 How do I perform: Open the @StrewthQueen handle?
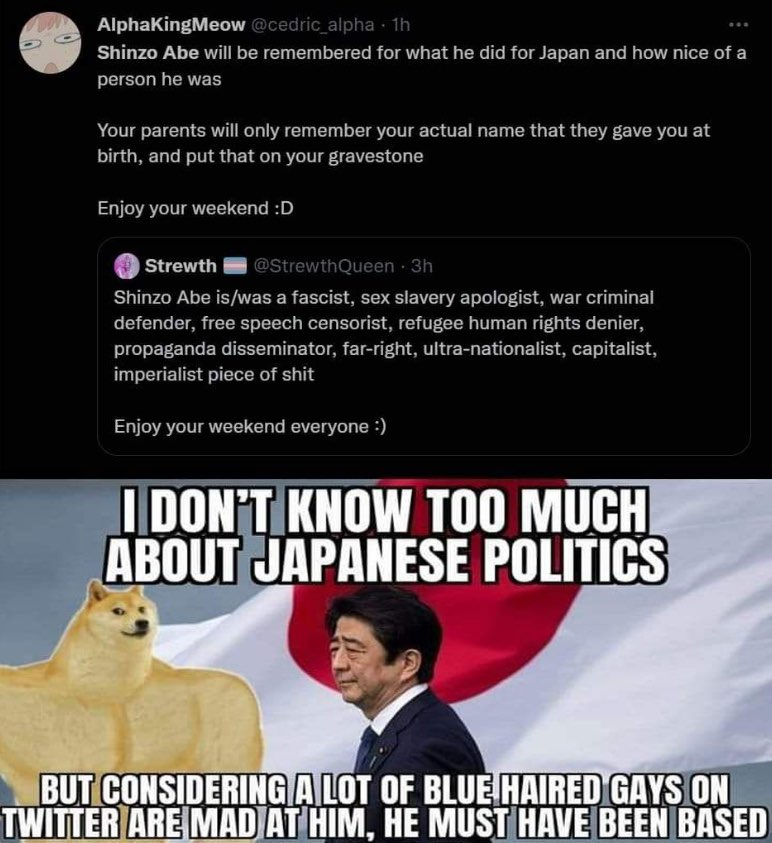[324, 266]
